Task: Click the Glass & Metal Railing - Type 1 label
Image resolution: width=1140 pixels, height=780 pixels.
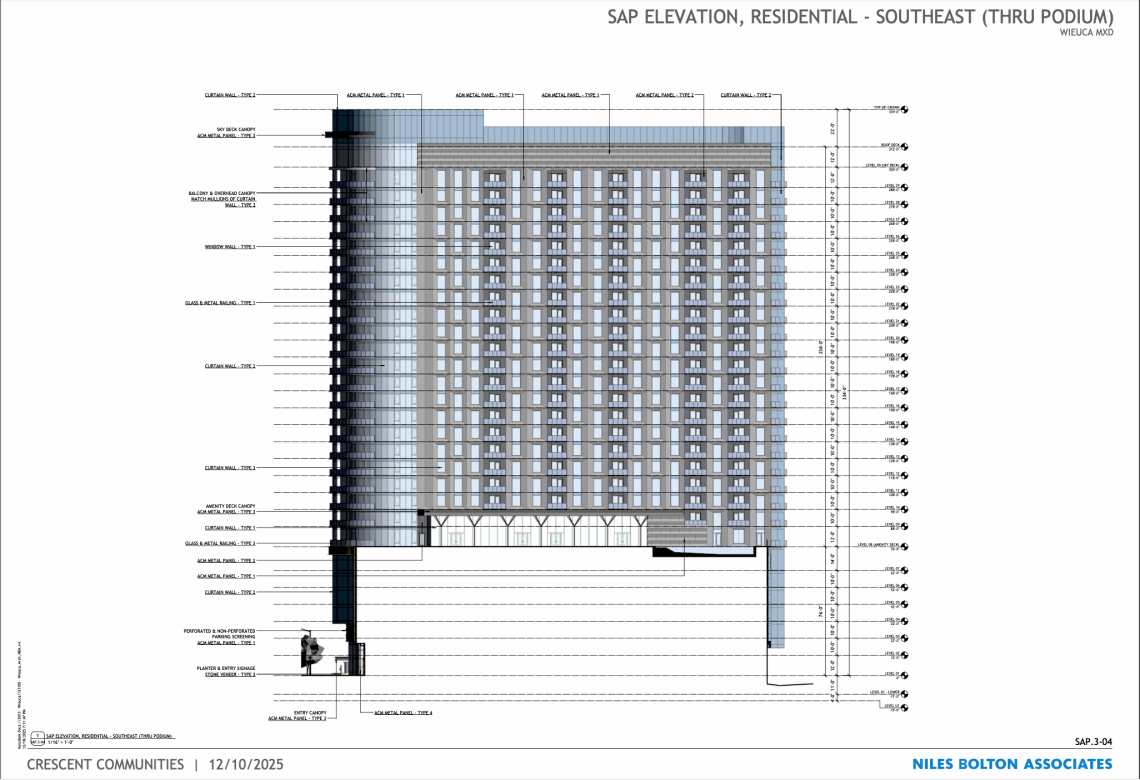Action: click(x=228, y=302)
